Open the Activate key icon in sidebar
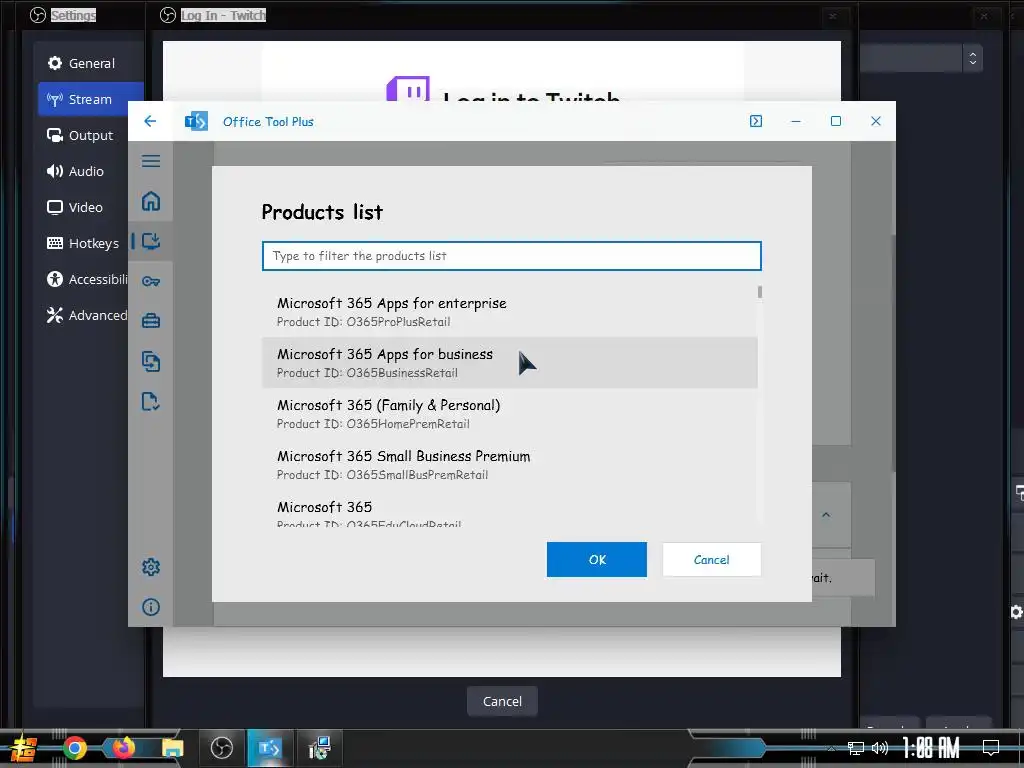This screenshot has width=1024, height=768. (151, 281)
